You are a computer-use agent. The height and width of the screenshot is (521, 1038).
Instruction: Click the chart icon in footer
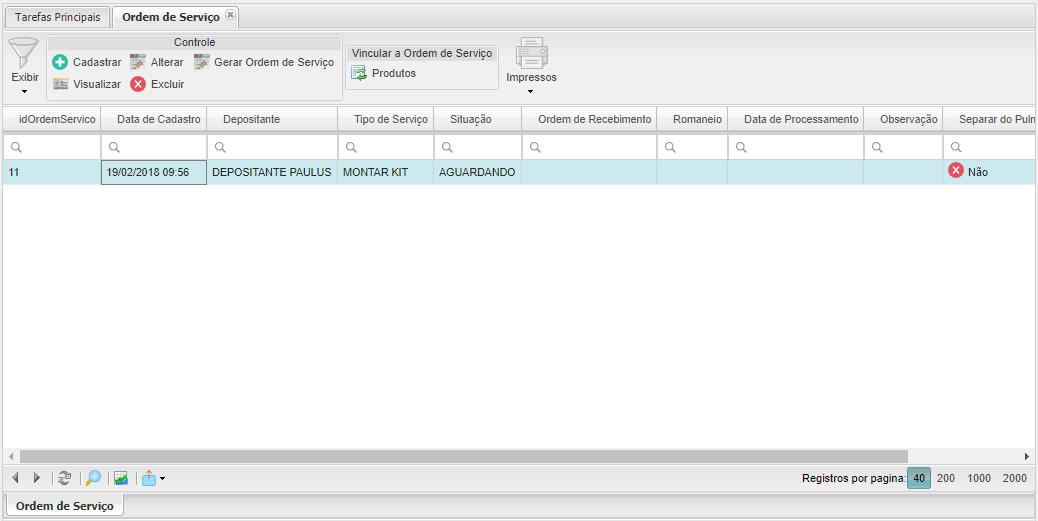point(120,478)
